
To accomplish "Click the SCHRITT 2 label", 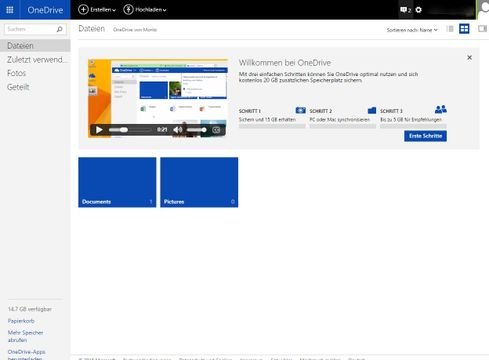I will (x=321, y=111).
